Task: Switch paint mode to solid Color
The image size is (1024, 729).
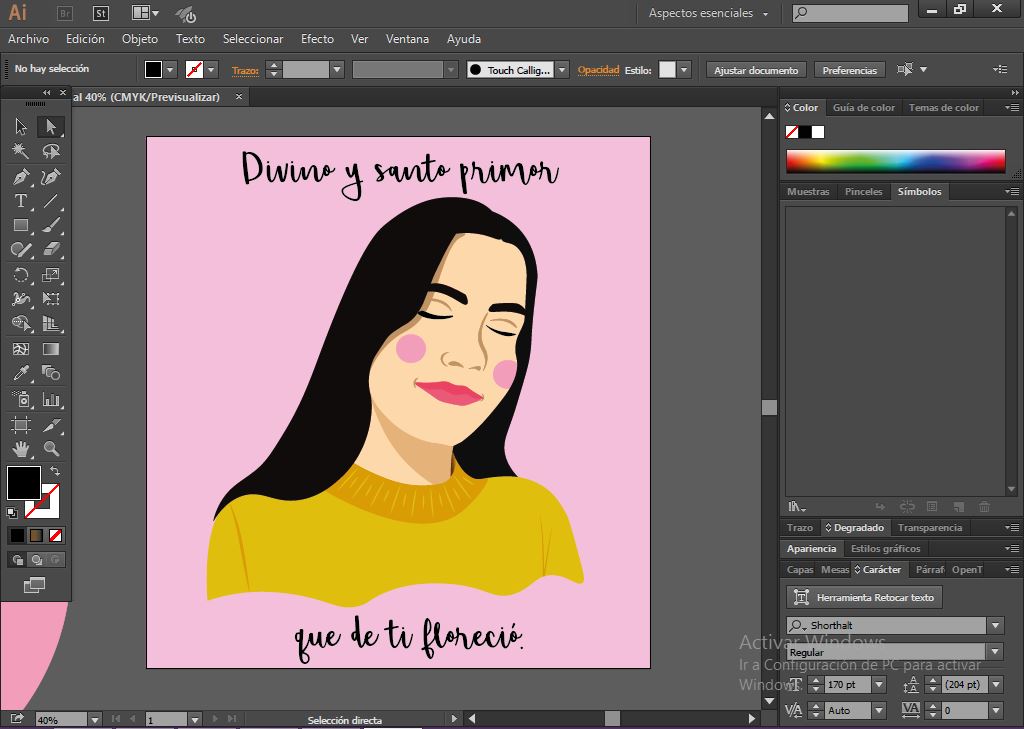Action: (x=17, y=536)
